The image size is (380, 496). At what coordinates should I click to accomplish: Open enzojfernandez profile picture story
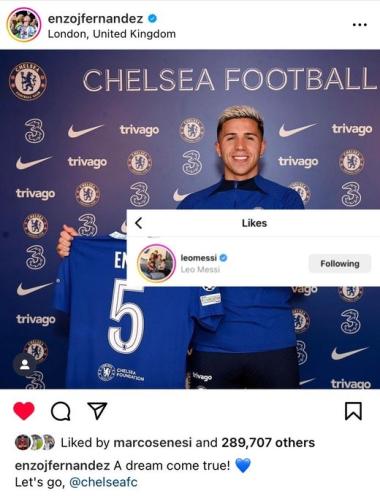click(x=24, y=25)
